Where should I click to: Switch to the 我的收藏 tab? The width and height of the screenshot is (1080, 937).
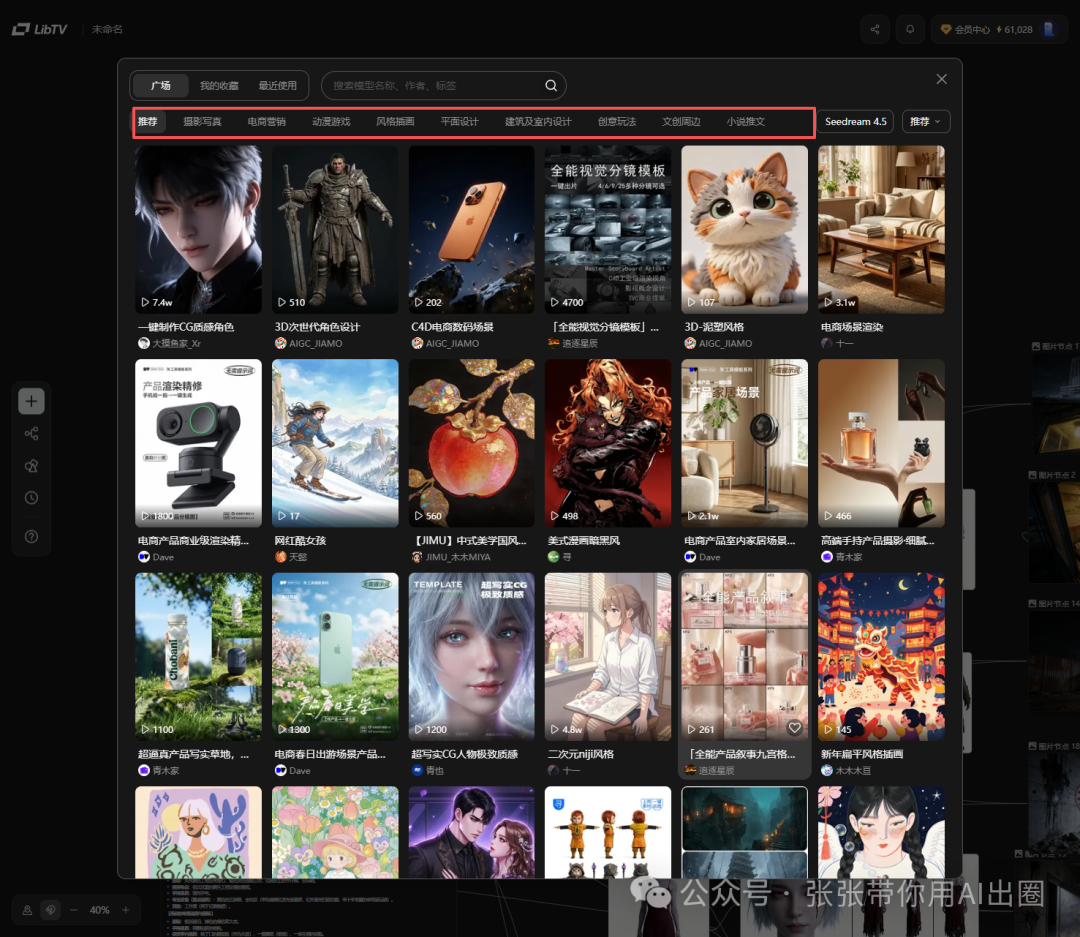219,86
